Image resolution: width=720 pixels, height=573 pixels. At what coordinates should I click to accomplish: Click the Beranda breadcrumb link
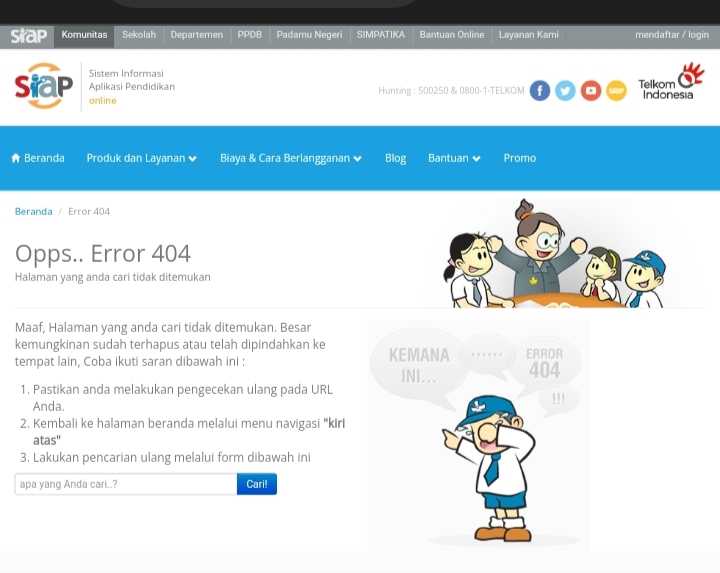(x=34, y=212)
